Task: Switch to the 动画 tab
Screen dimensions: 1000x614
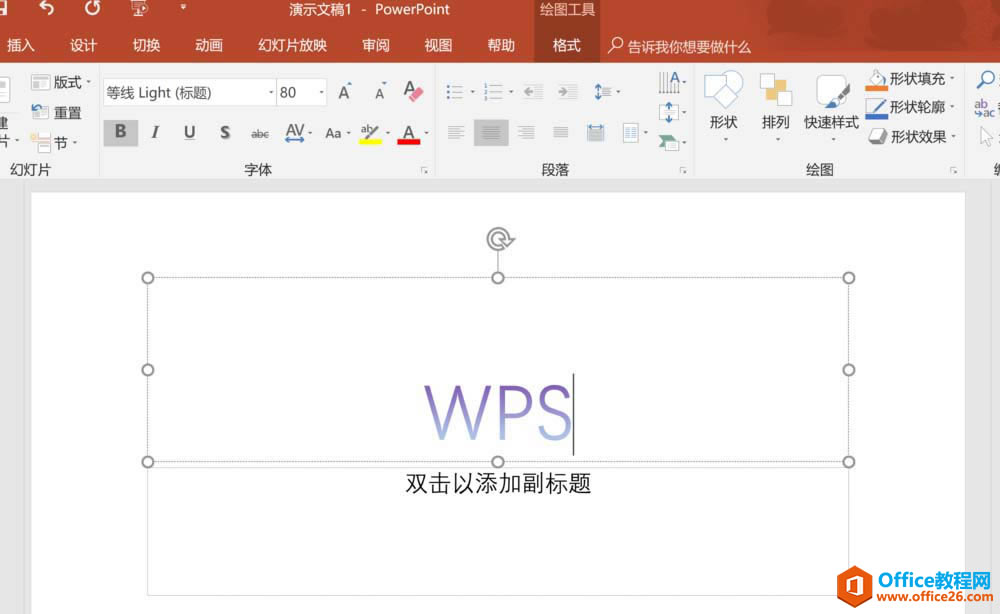Action: tap(209, 45)
